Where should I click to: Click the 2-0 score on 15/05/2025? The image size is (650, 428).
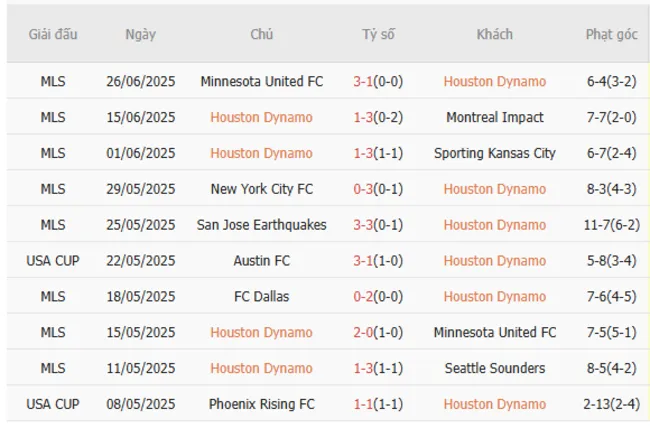point(363,333)
